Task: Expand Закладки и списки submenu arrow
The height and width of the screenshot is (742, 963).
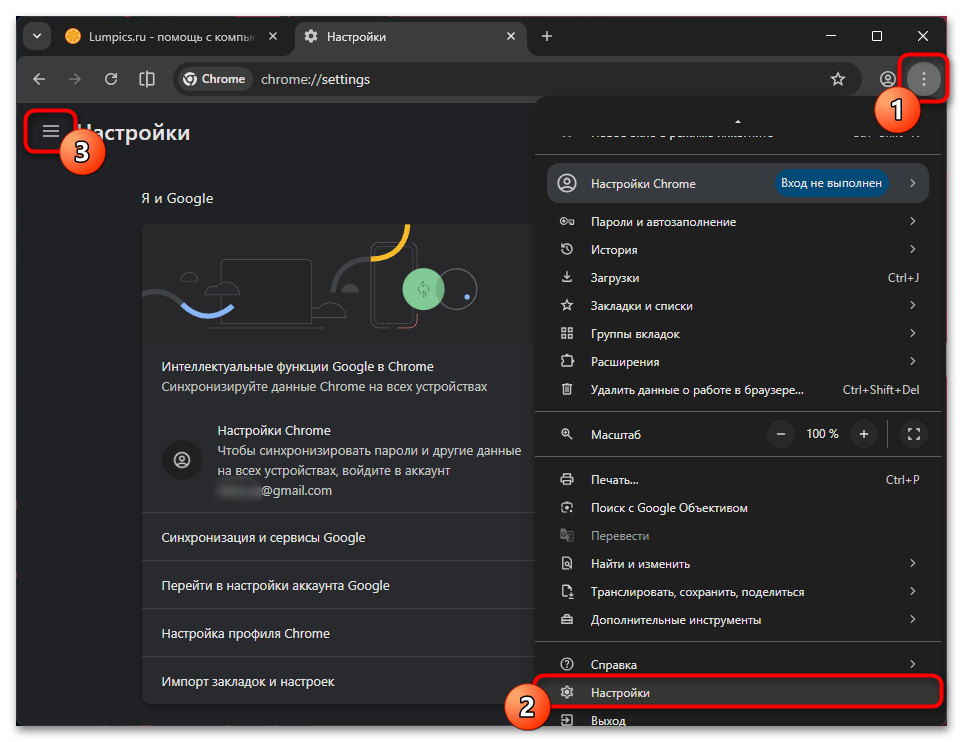Action: (913, 305)
